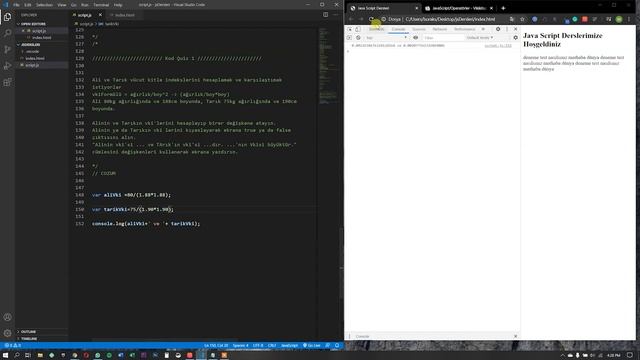
Task: Open Windows taskbar search
Action: tap(17, 355)
